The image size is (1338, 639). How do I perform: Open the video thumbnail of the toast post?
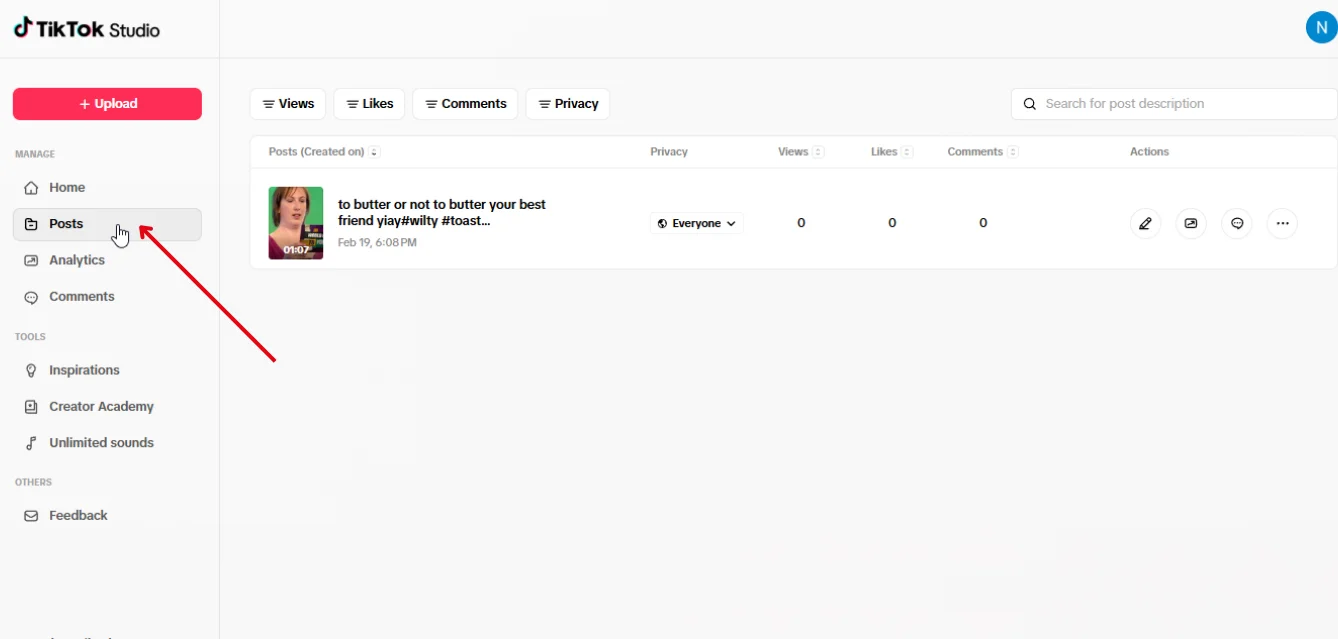296,223
